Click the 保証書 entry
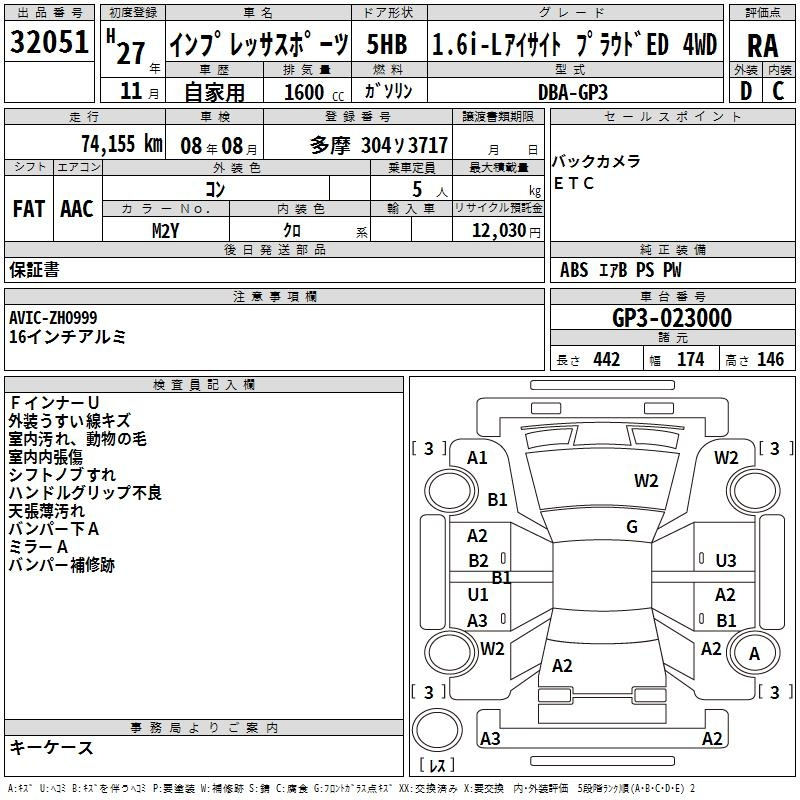800x800 pixels. pos(34,270)
